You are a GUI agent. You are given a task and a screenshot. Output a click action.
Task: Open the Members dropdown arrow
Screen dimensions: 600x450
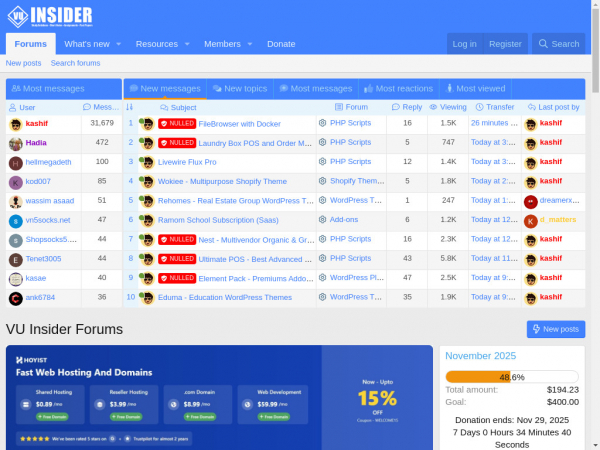249,44
